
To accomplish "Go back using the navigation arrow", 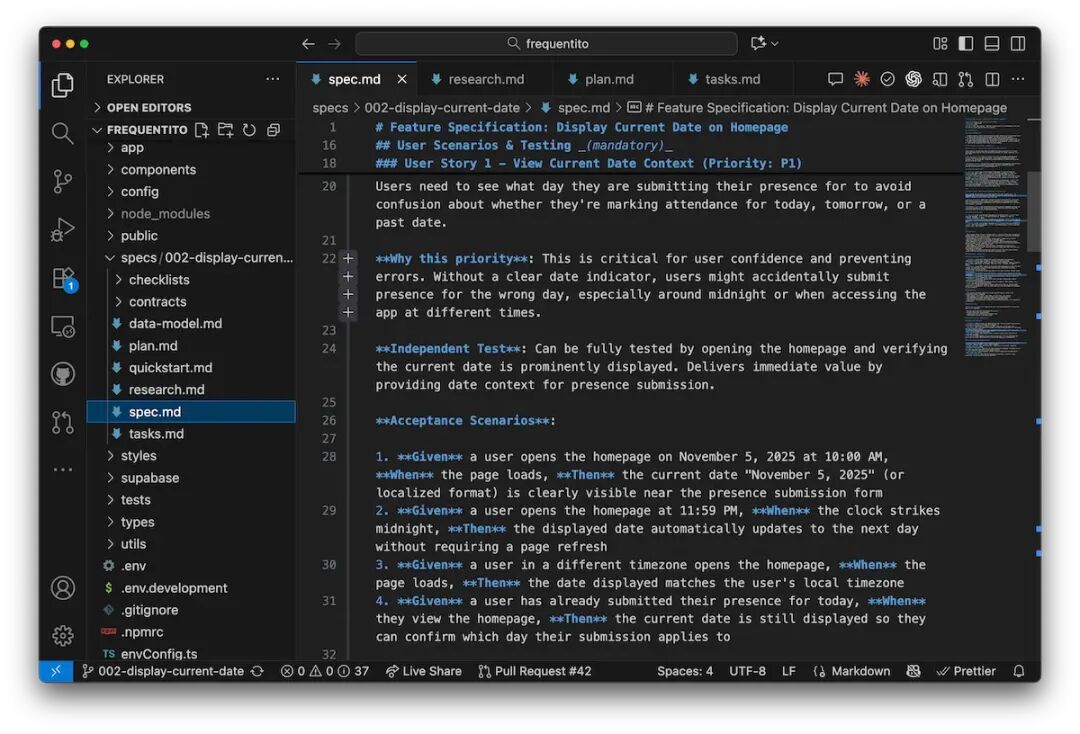I will pyautogui.click(x=308, y=43).
